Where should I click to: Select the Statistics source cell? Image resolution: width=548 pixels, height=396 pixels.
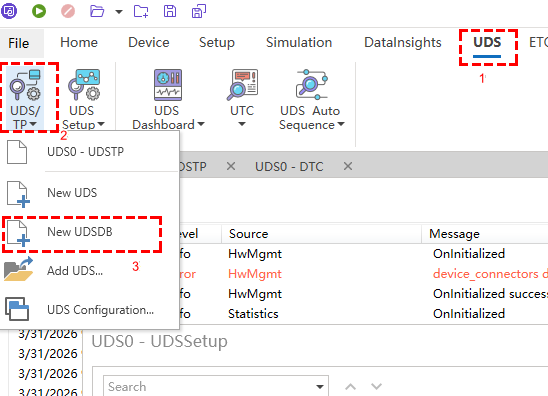coord(253,314)
